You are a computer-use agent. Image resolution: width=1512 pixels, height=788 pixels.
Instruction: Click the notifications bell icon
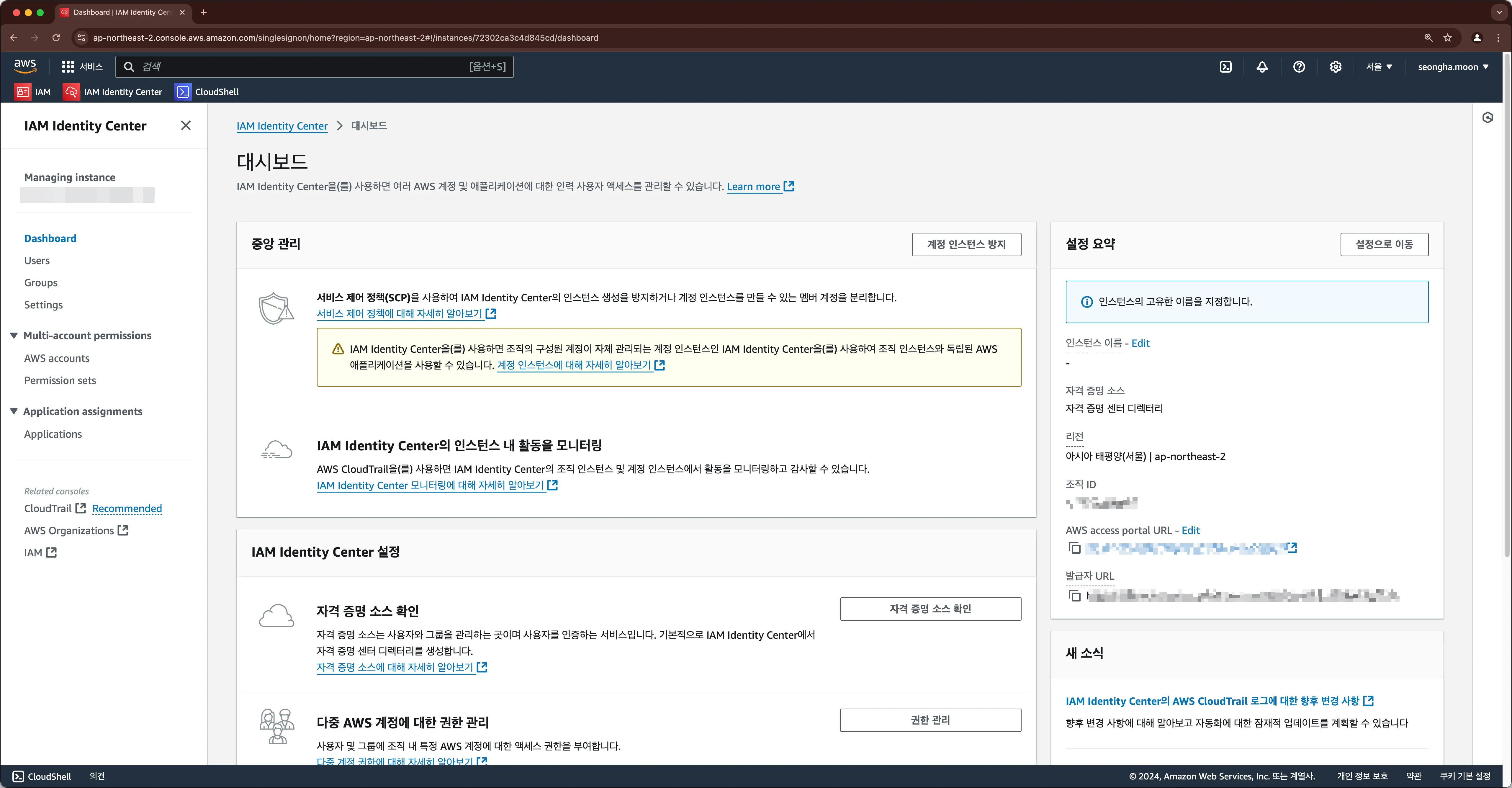(x=1262, y=67)
